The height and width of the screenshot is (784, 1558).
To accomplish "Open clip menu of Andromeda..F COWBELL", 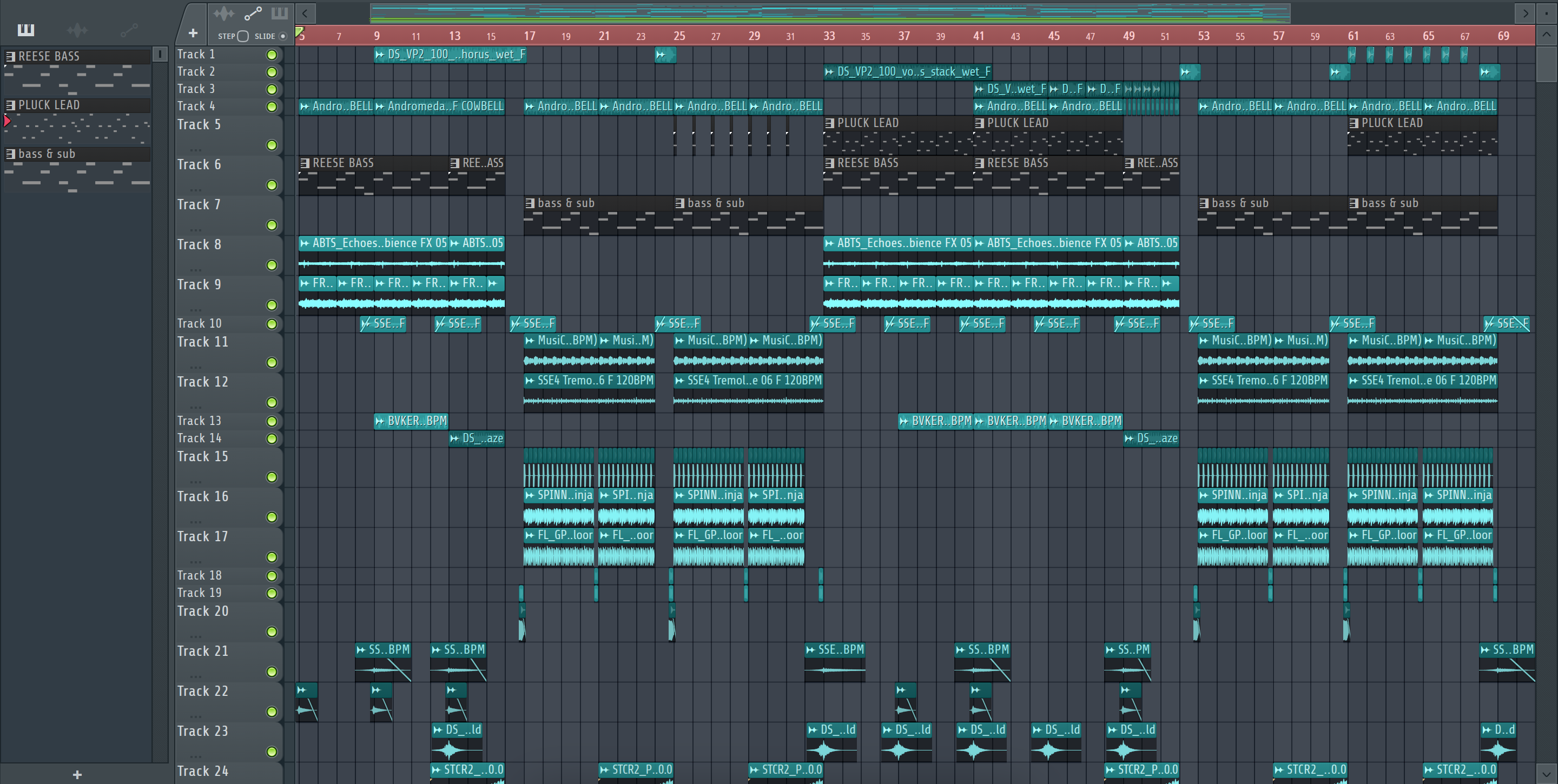I will pyautogui.click(x=380, y=107).
